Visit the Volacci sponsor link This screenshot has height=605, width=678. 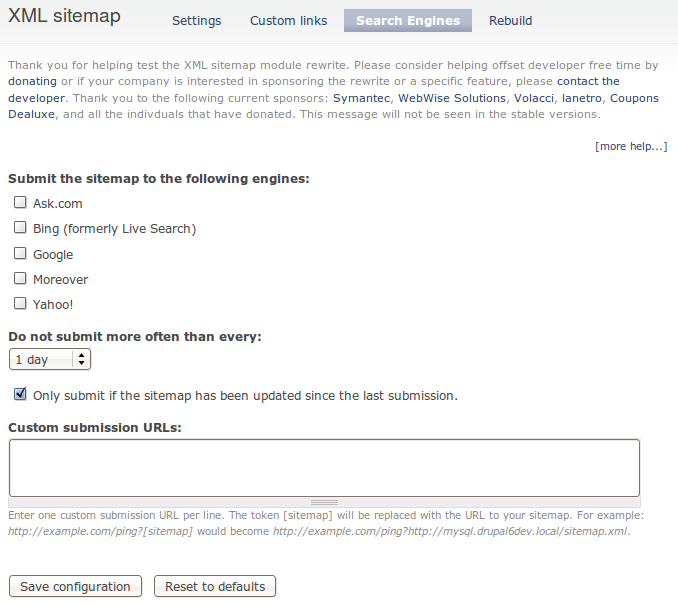point(534,98)
